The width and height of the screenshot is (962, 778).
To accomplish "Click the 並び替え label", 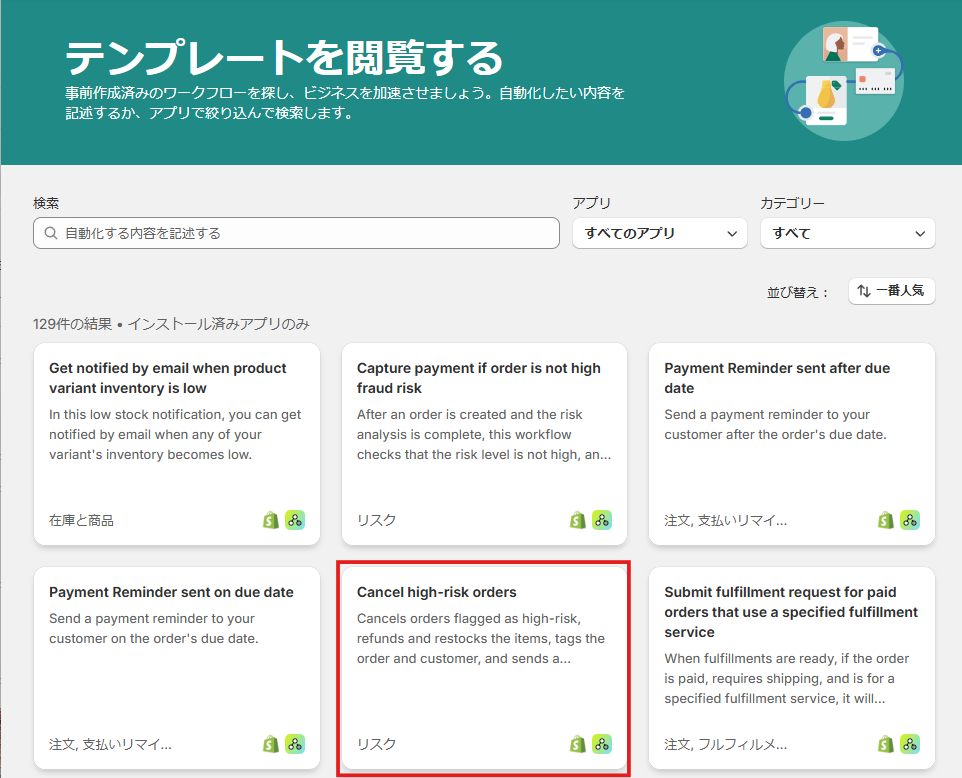I will pos(798,292).
